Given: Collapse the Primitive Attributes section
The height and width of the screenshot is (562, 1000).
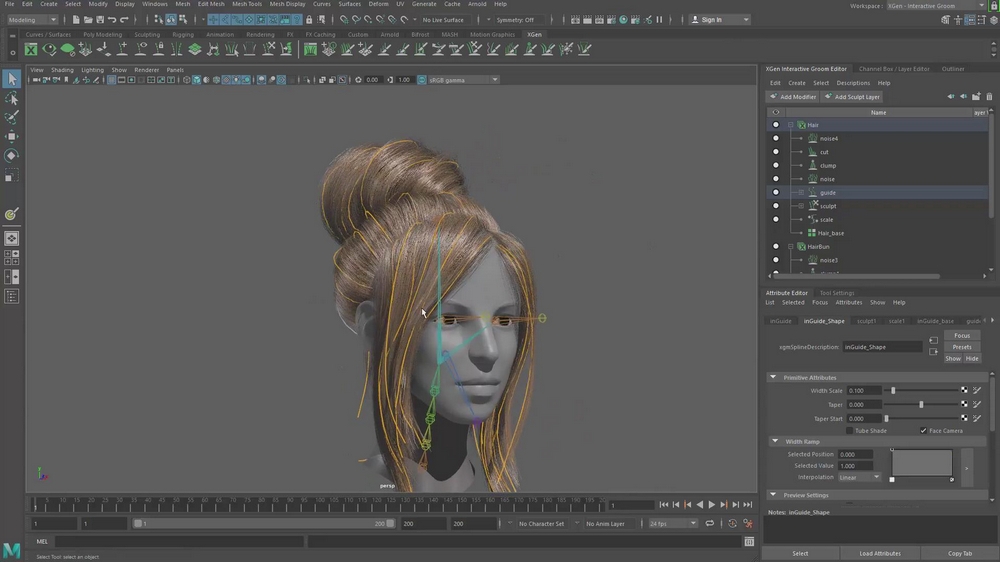Looking at the screenshot, I should [x=773, y=377].
